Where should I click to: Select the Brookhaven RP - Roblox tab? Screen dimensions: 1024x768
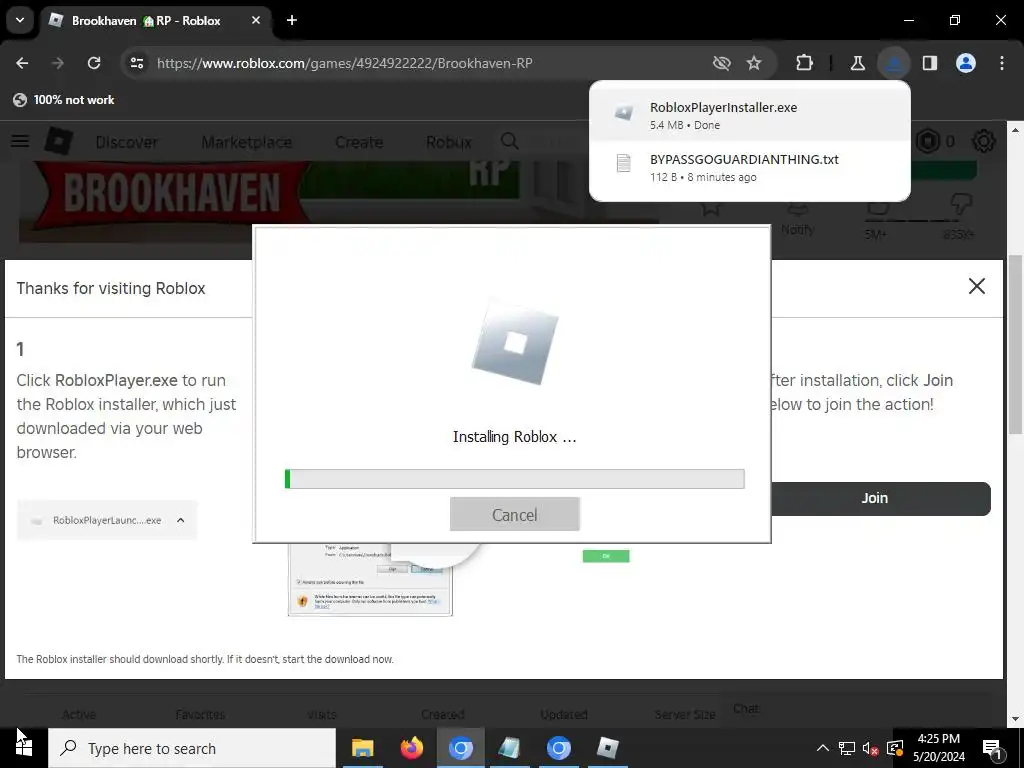[155, 21]
